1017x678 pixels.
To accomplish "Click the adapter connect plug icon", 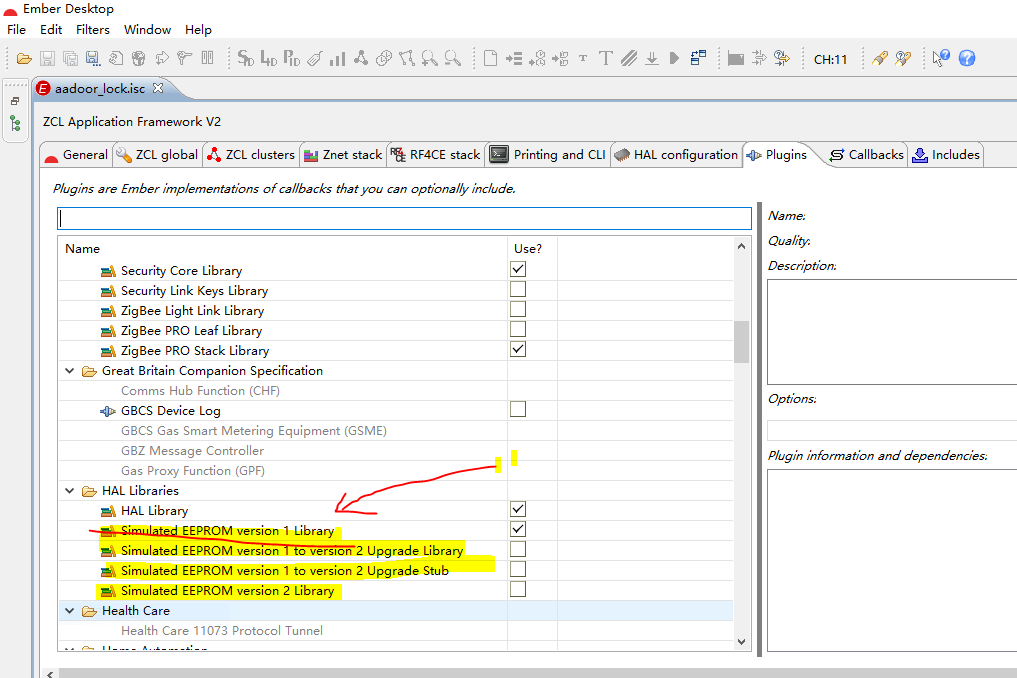I will pos(879,58).
